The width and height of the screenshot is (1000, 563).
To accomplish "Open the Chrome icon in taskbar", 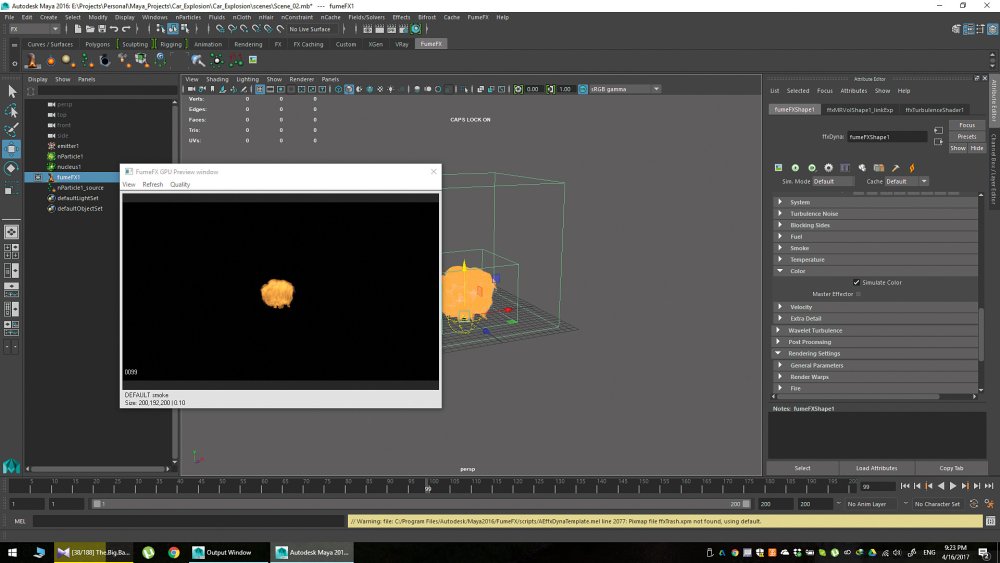I will click(x=173, y=552).
